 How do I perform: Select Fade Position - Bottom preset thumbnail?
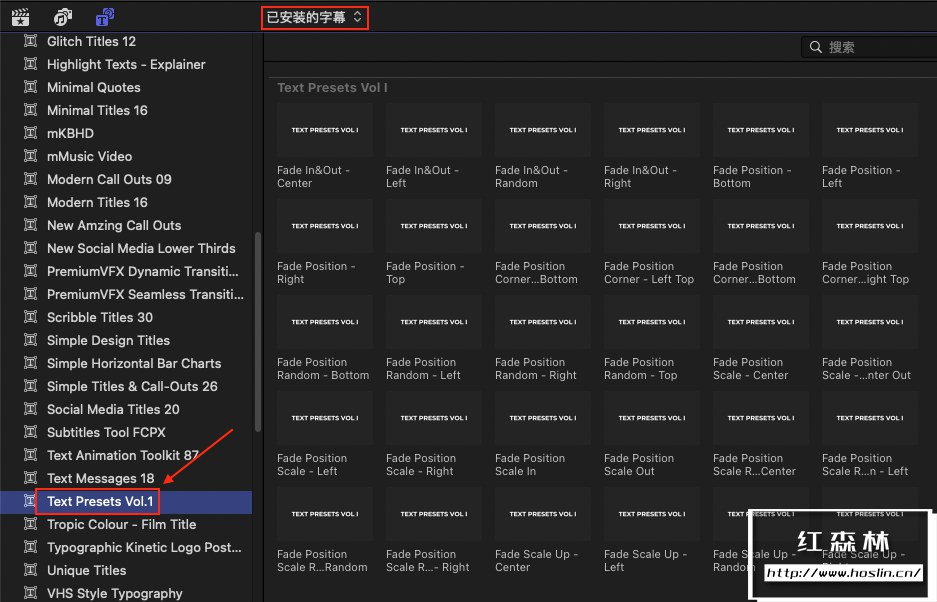point(761,130)
